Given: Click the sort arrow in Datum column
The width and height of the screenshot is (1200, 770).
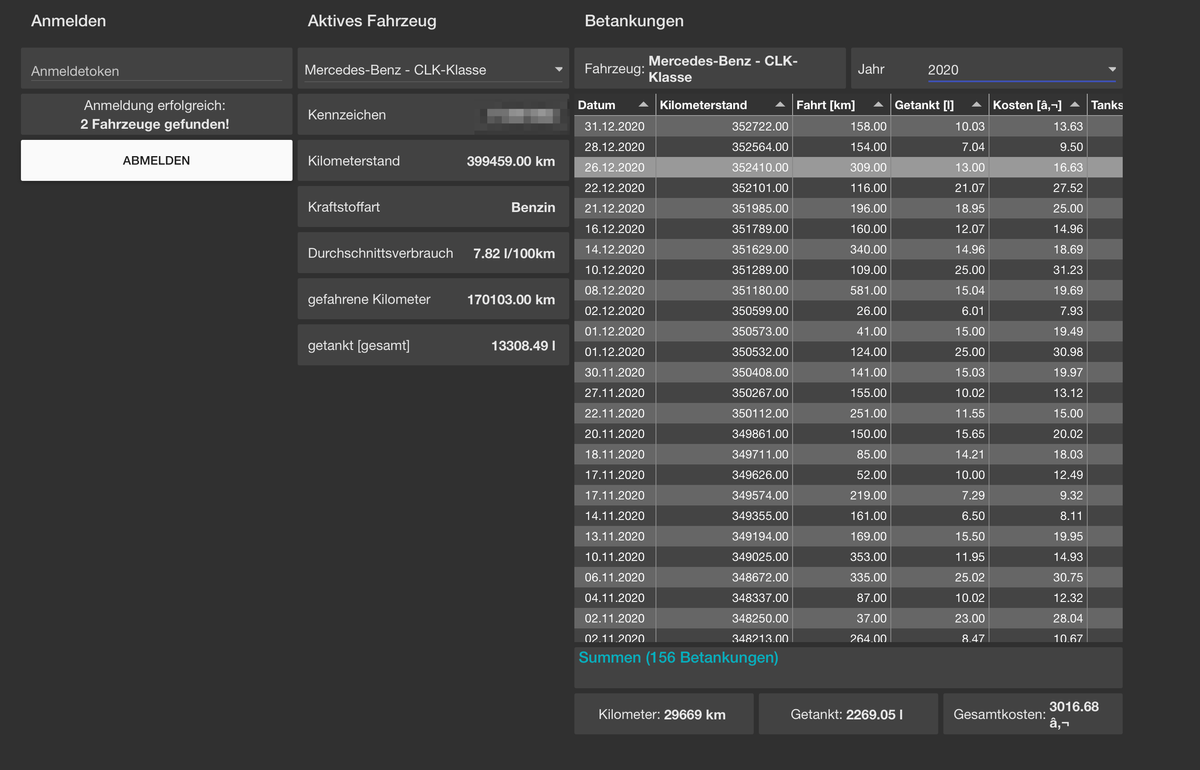Looking at the screenshot, I should 643,105.
